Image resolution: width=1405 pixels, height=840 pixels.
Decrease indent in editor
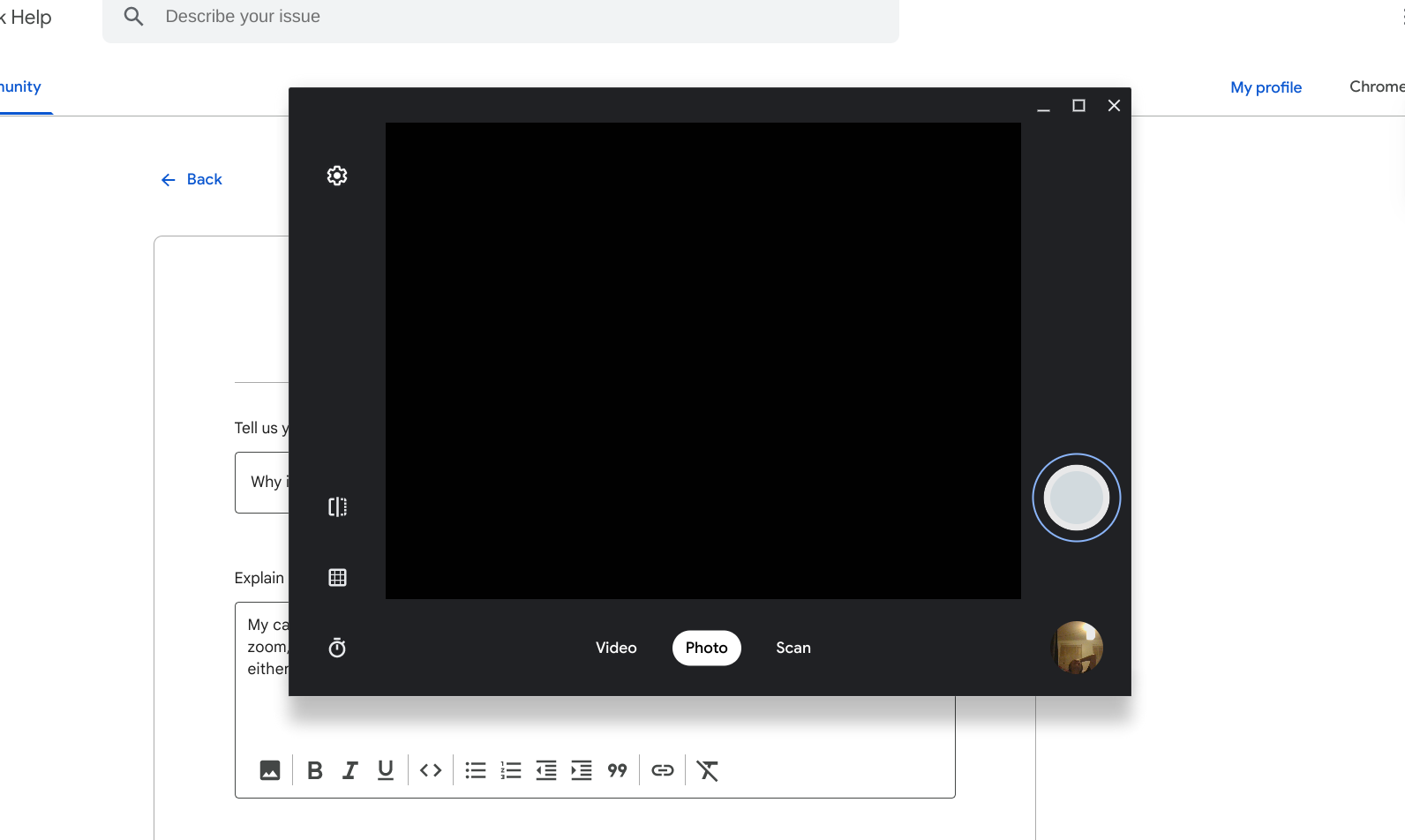[546, 770]
